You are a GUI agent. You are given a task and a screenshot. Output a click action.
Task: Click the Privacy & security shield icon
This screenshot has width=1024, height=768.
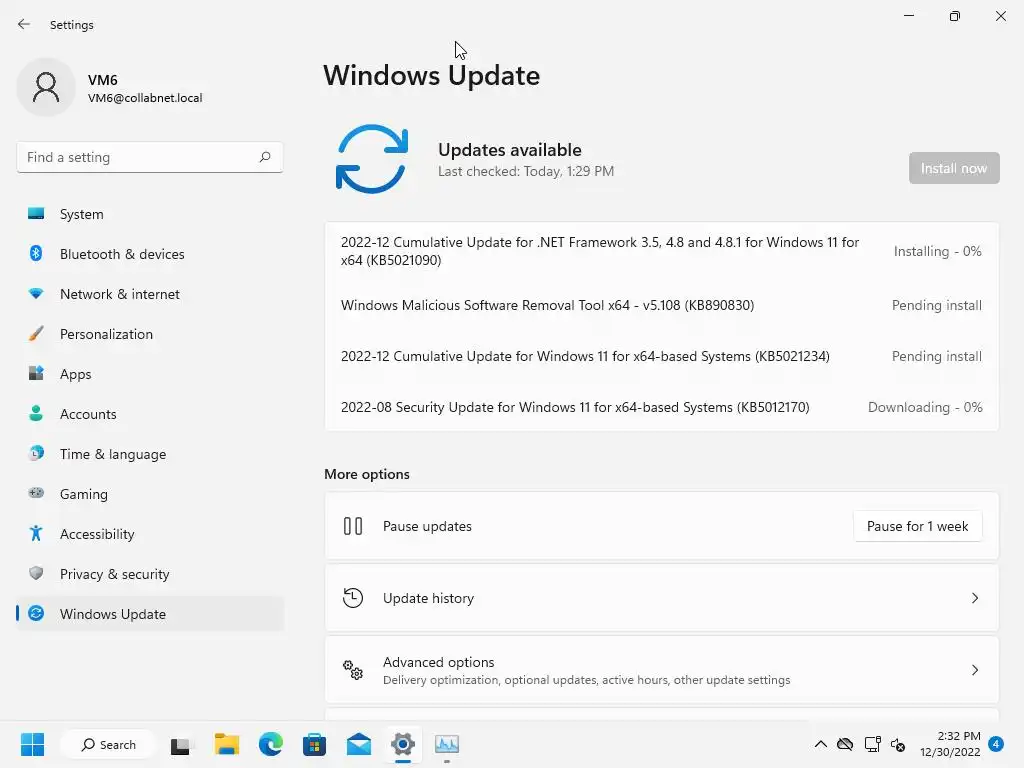tap(36, 573)
